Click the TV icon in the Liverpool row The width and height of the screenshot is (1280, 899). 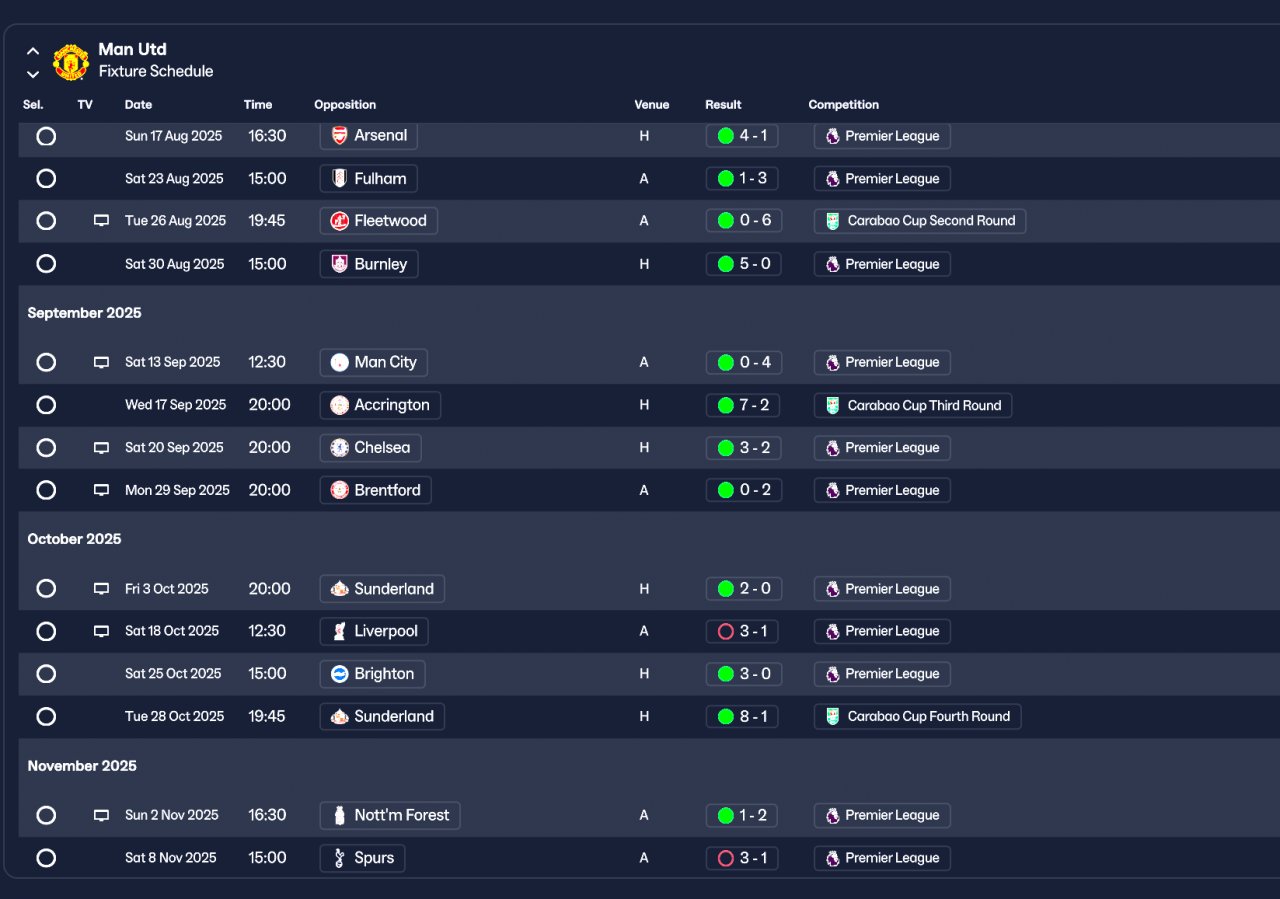(x=101, y=631)
